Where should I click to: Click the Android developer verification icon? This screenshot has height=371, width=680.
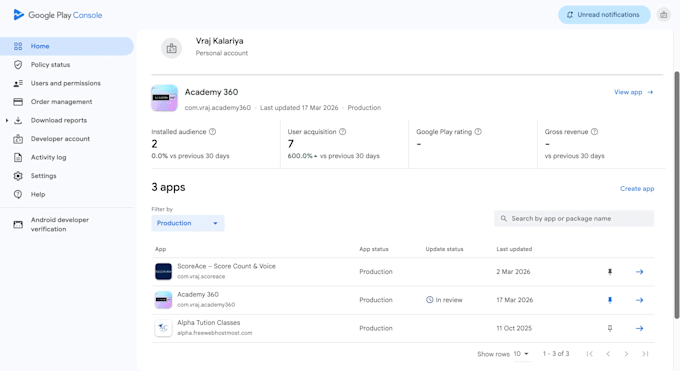click(x=18, y=224)
